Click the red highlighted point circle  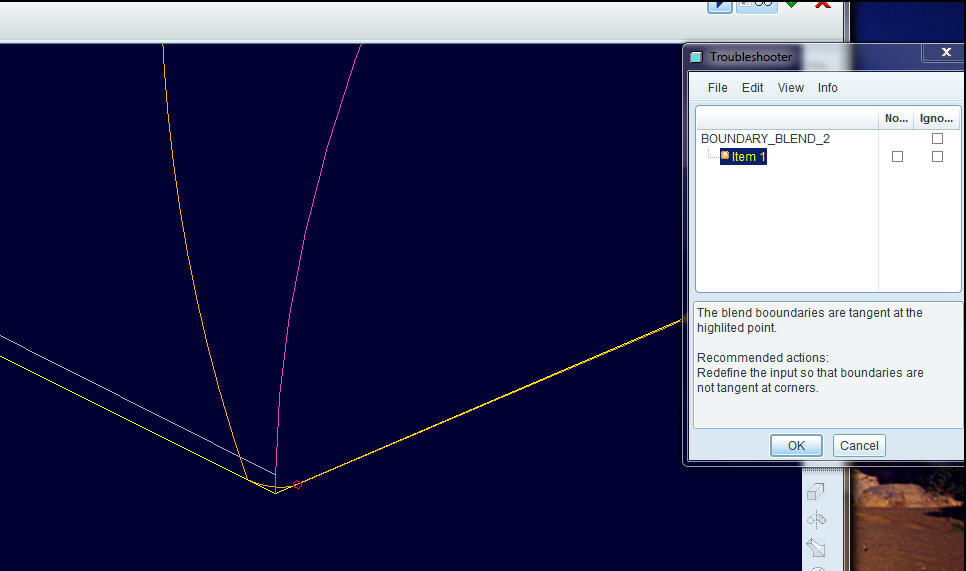coord(298,485)
